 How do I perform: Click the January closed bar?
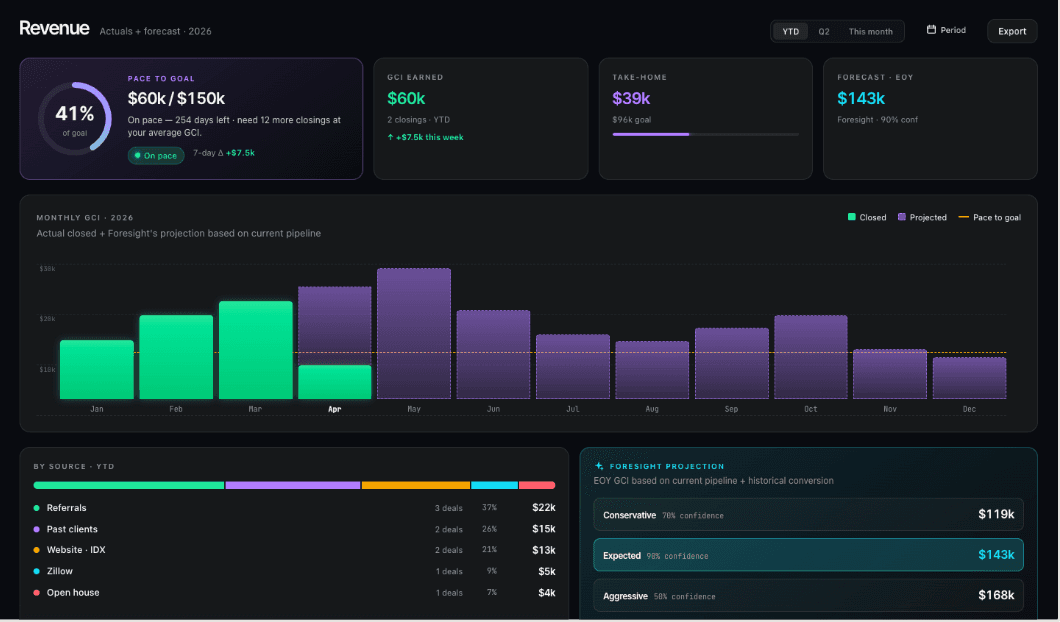tap(97, 369)
